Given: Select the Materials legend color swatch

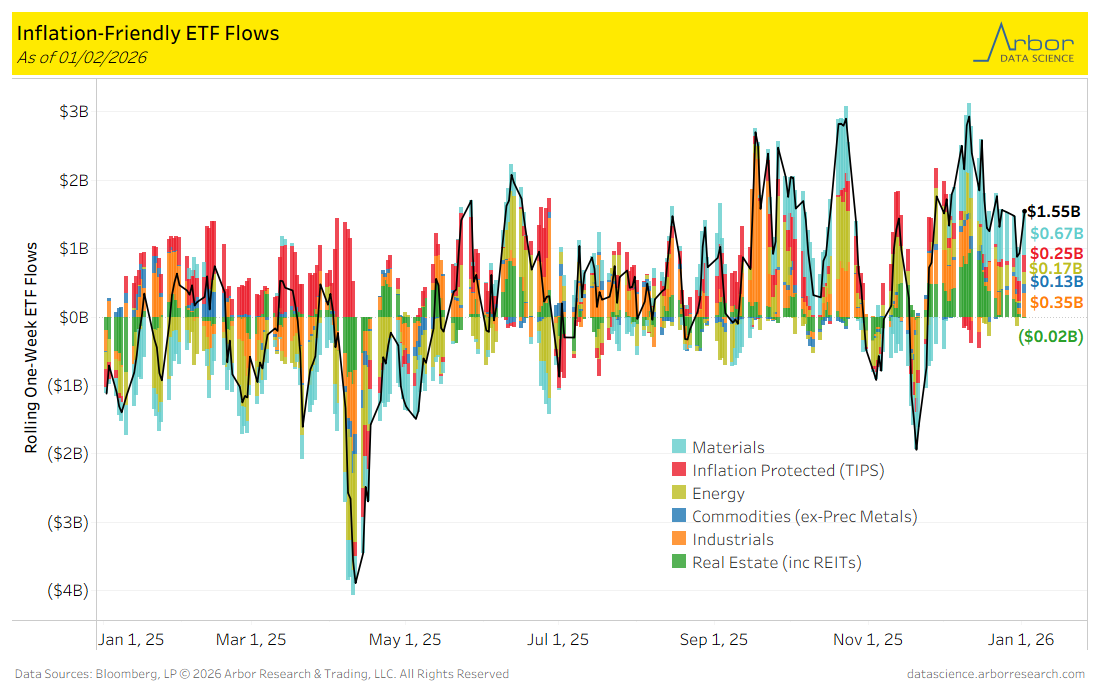Looking at the screenshot, I should tap(679, 448).
